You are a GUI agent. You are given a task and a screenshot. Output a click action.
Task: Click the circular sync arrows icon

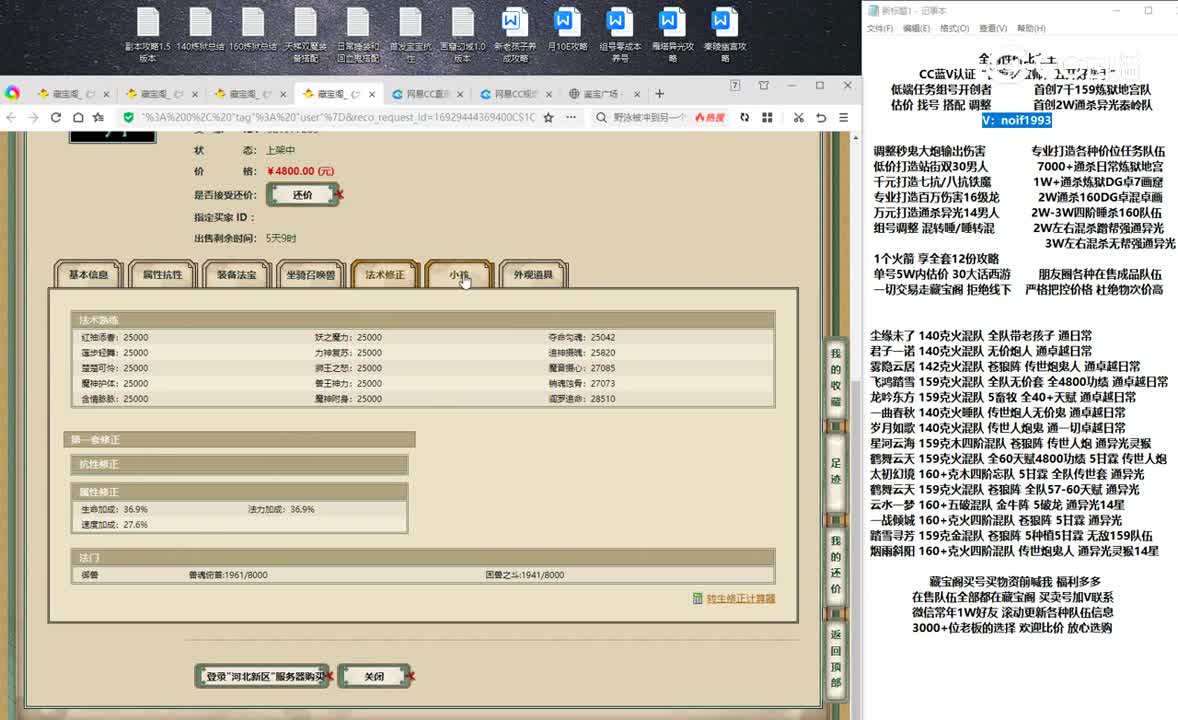click(744, 117)
